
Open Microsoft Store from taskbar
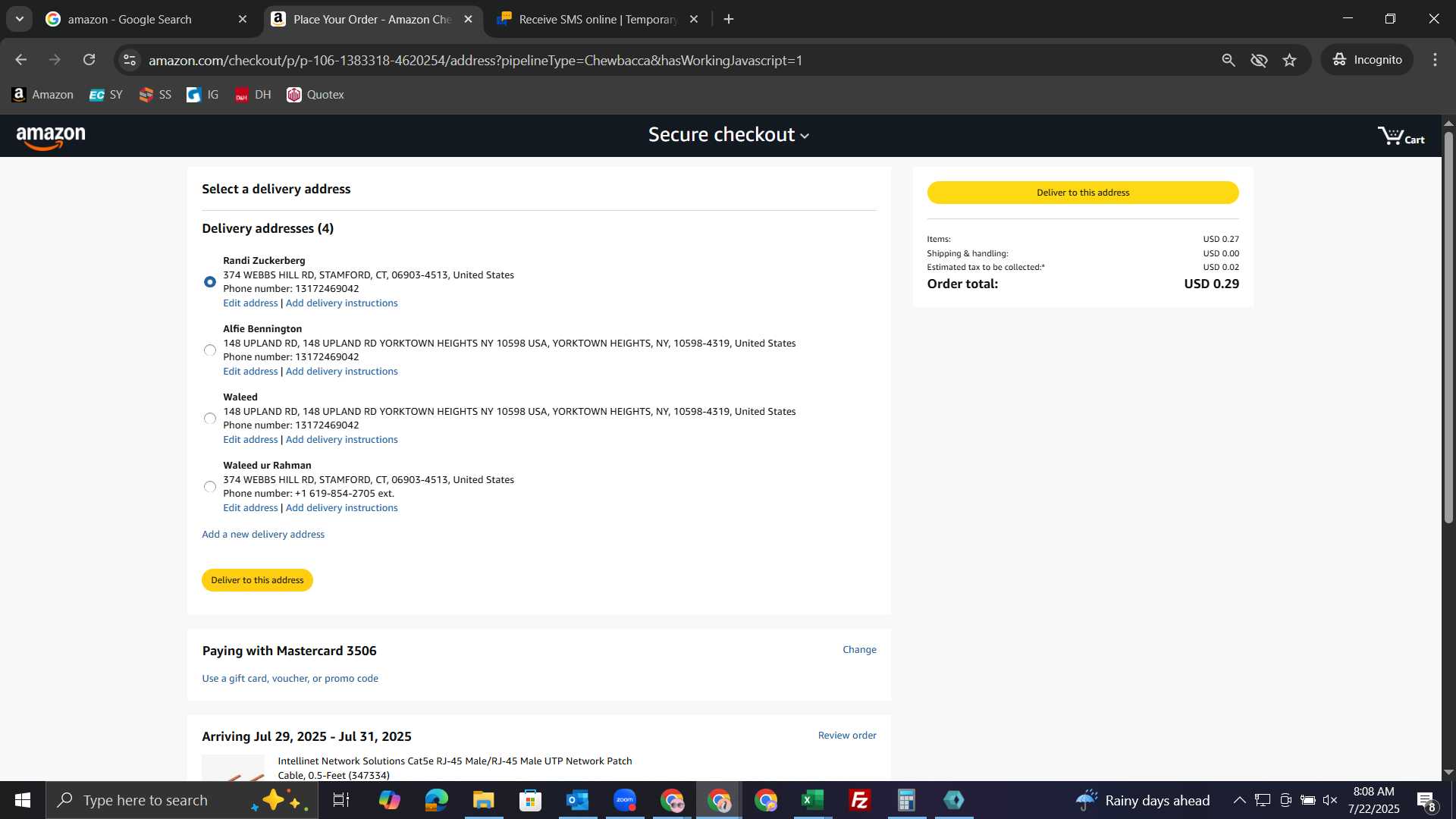531,800
